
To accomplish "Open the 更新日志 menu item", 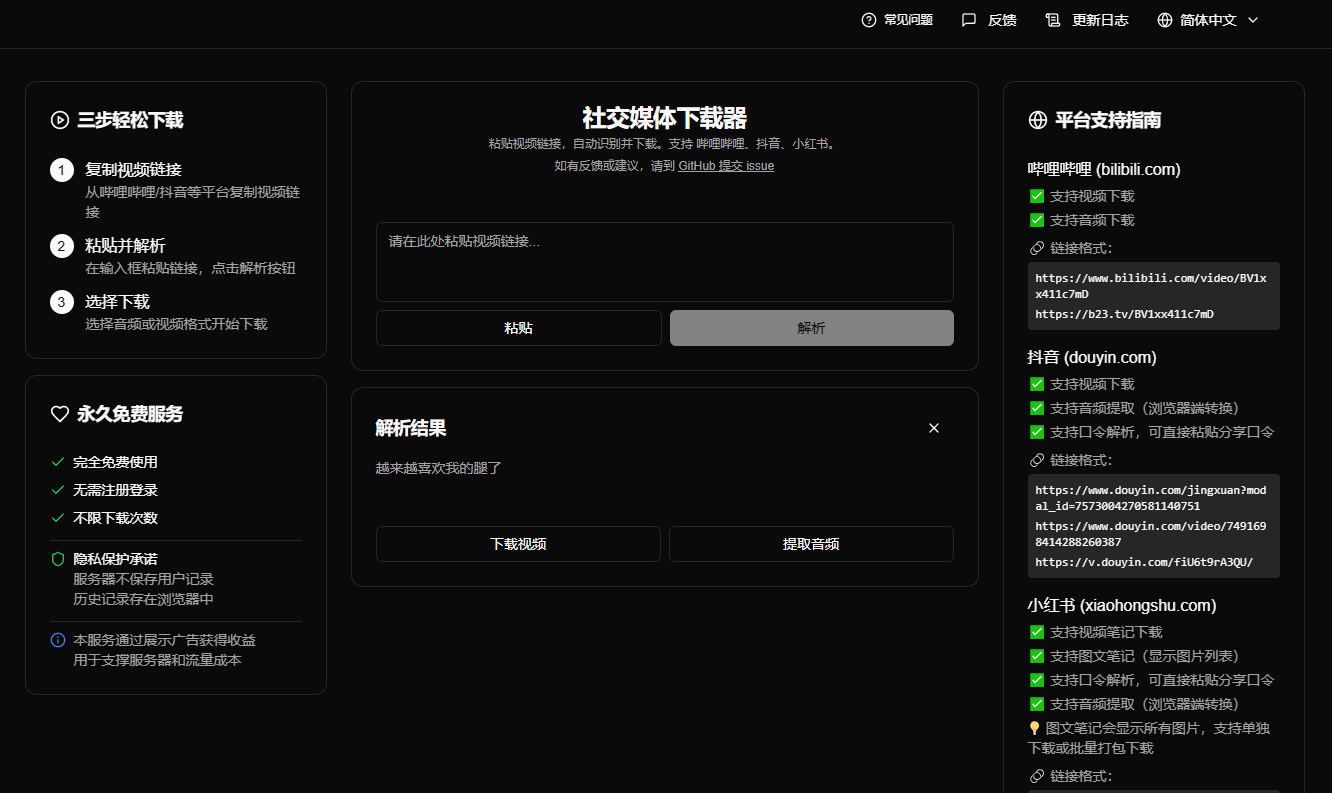I will coord(1100,20).
